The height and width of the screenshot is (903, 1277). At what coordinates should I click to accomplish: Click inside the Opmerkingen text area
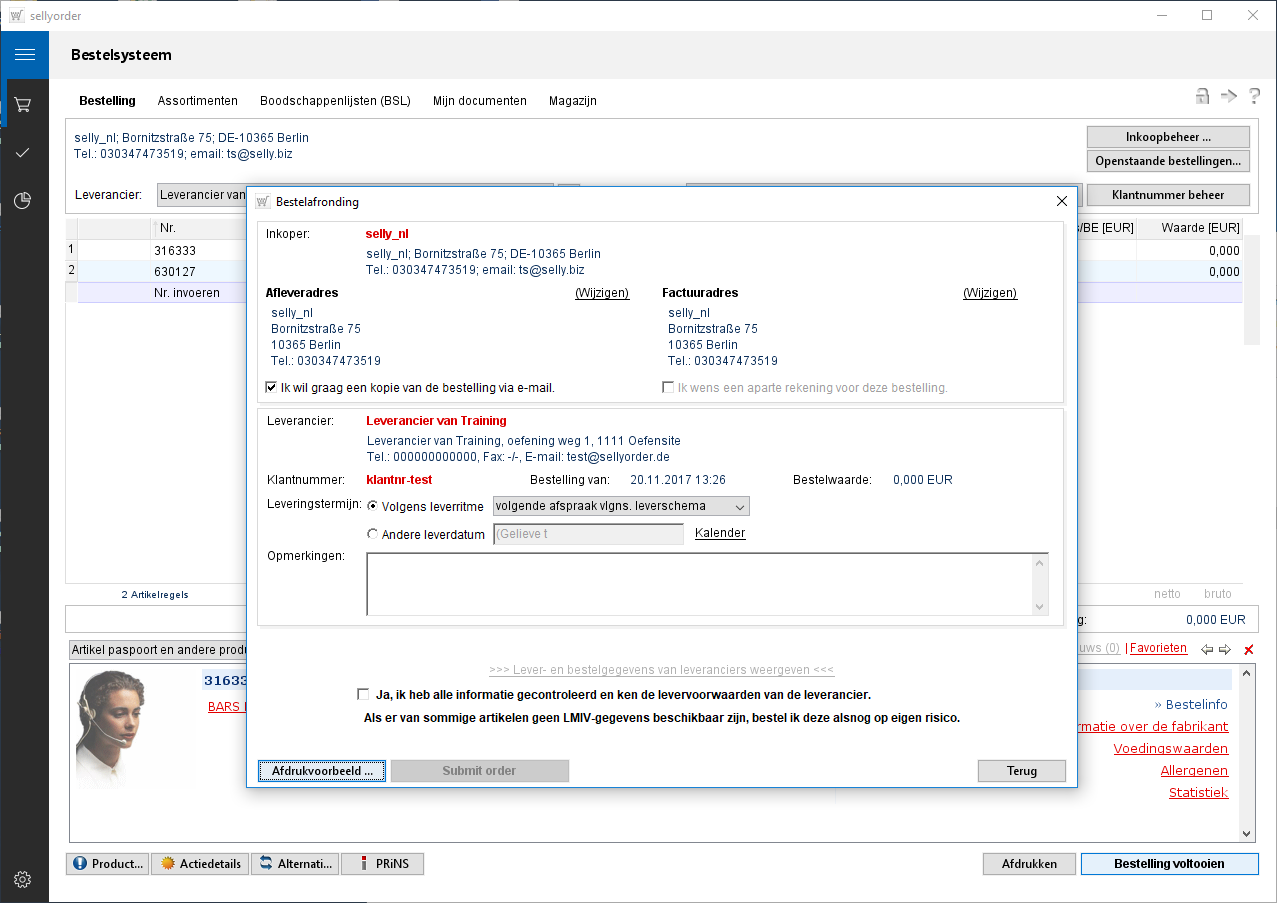click(700, 584)
